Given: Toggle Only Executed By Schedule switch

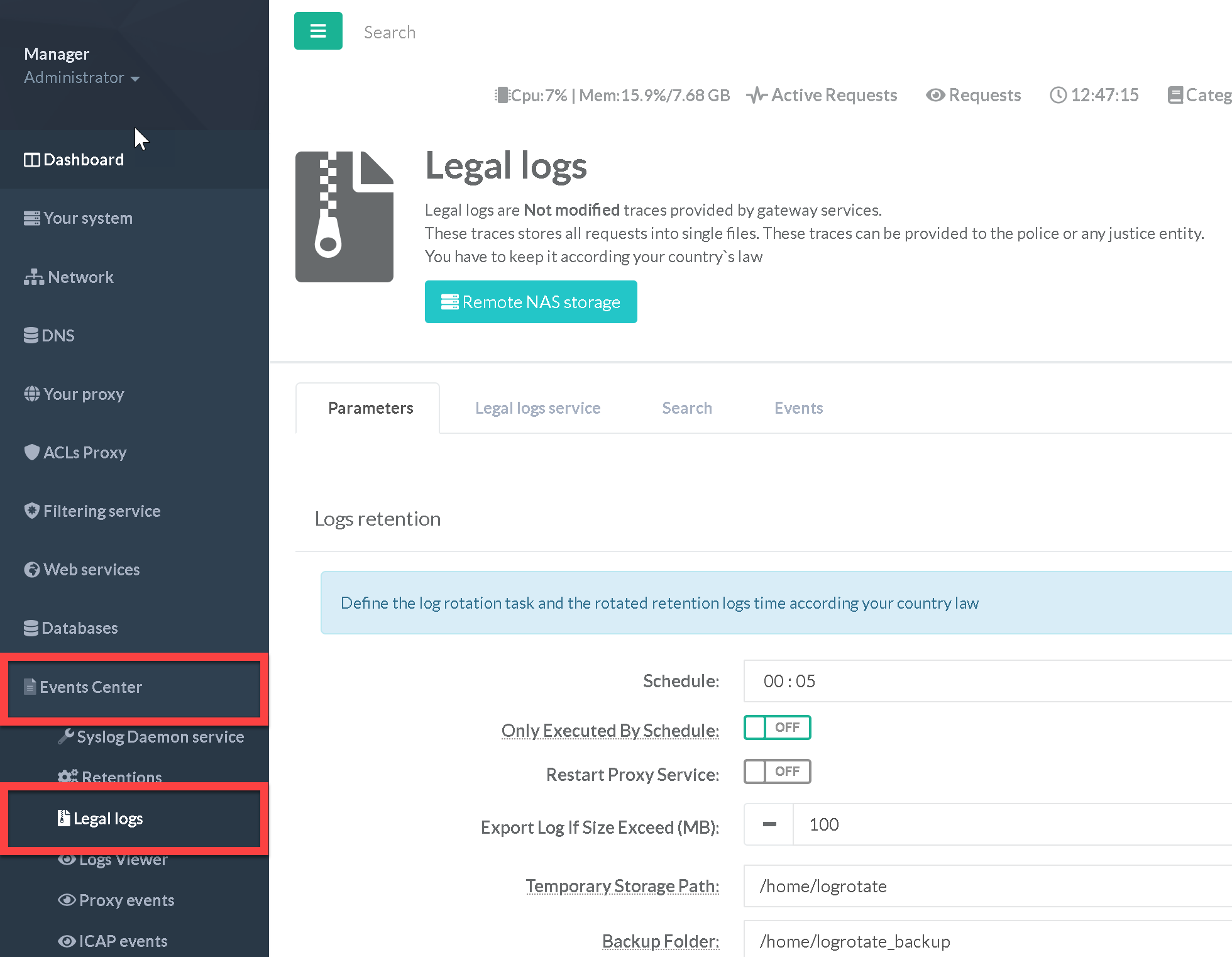Looking at the screenshot, I should 777,727.
